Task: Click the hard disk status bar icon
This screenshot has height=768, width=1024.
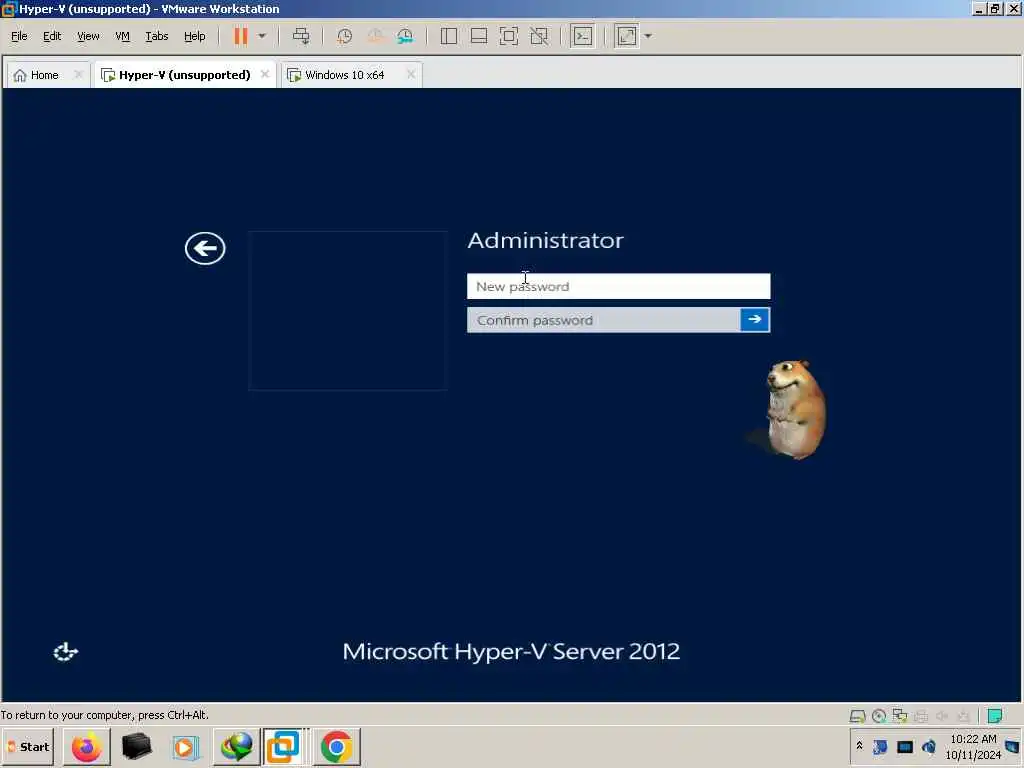Action: tap(857, 716)
